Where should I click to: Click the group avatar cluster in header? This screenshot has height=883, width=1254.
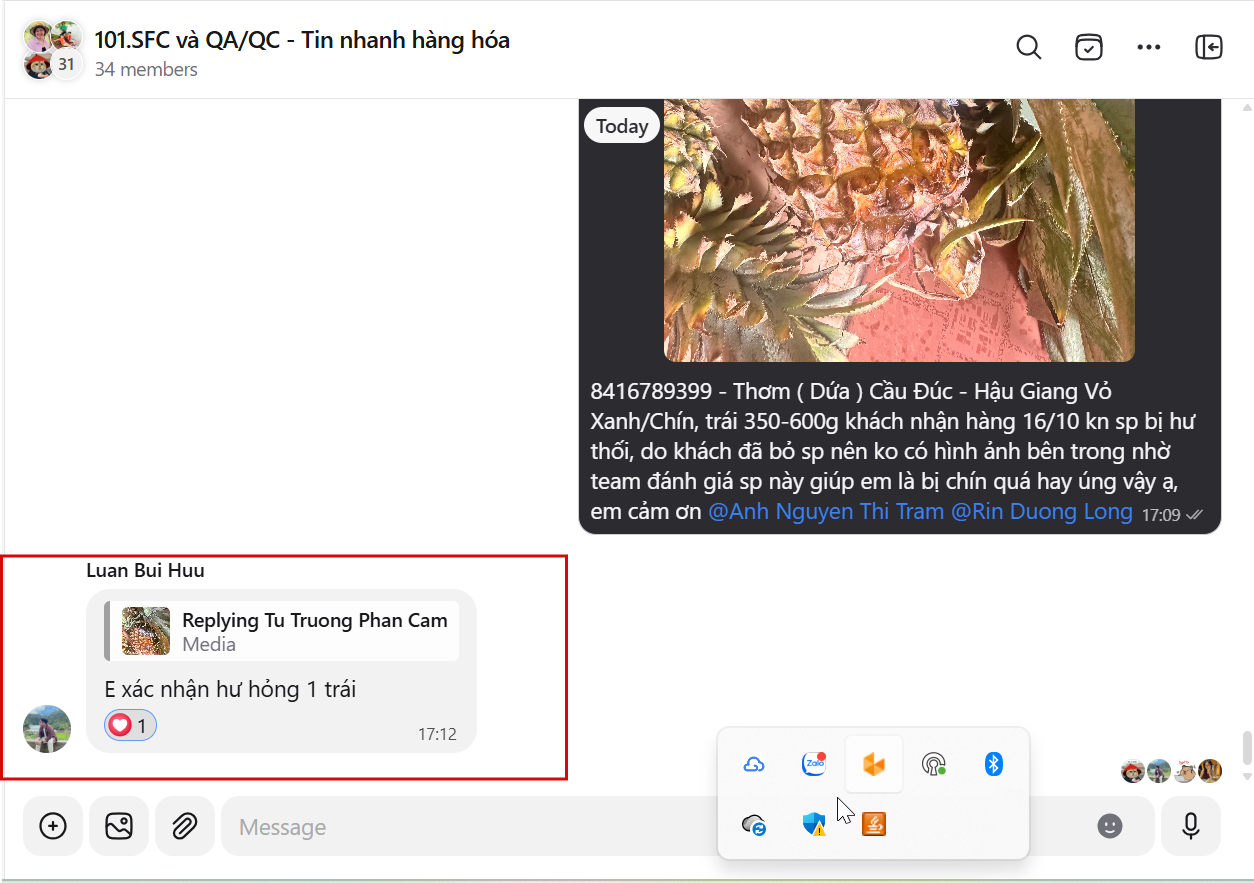pos(53,50)
